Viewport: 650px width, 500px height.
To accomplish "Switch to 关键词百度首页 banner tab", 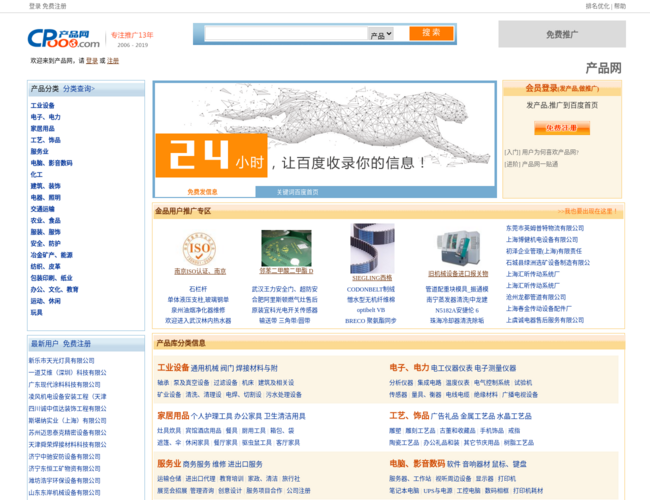I will [298, 192].
